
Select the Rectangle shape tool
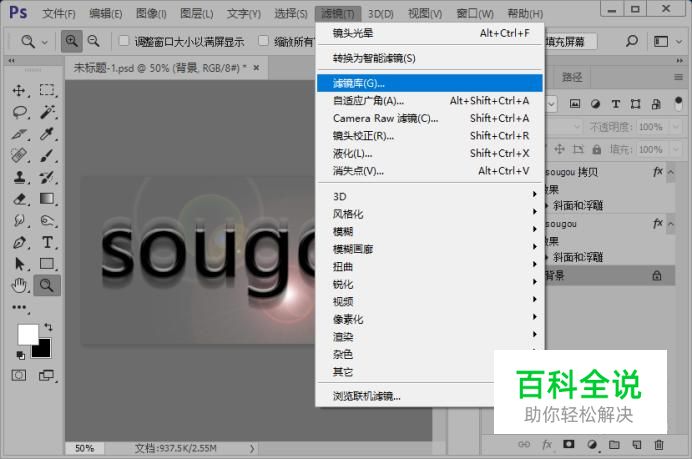click(47, 264)
